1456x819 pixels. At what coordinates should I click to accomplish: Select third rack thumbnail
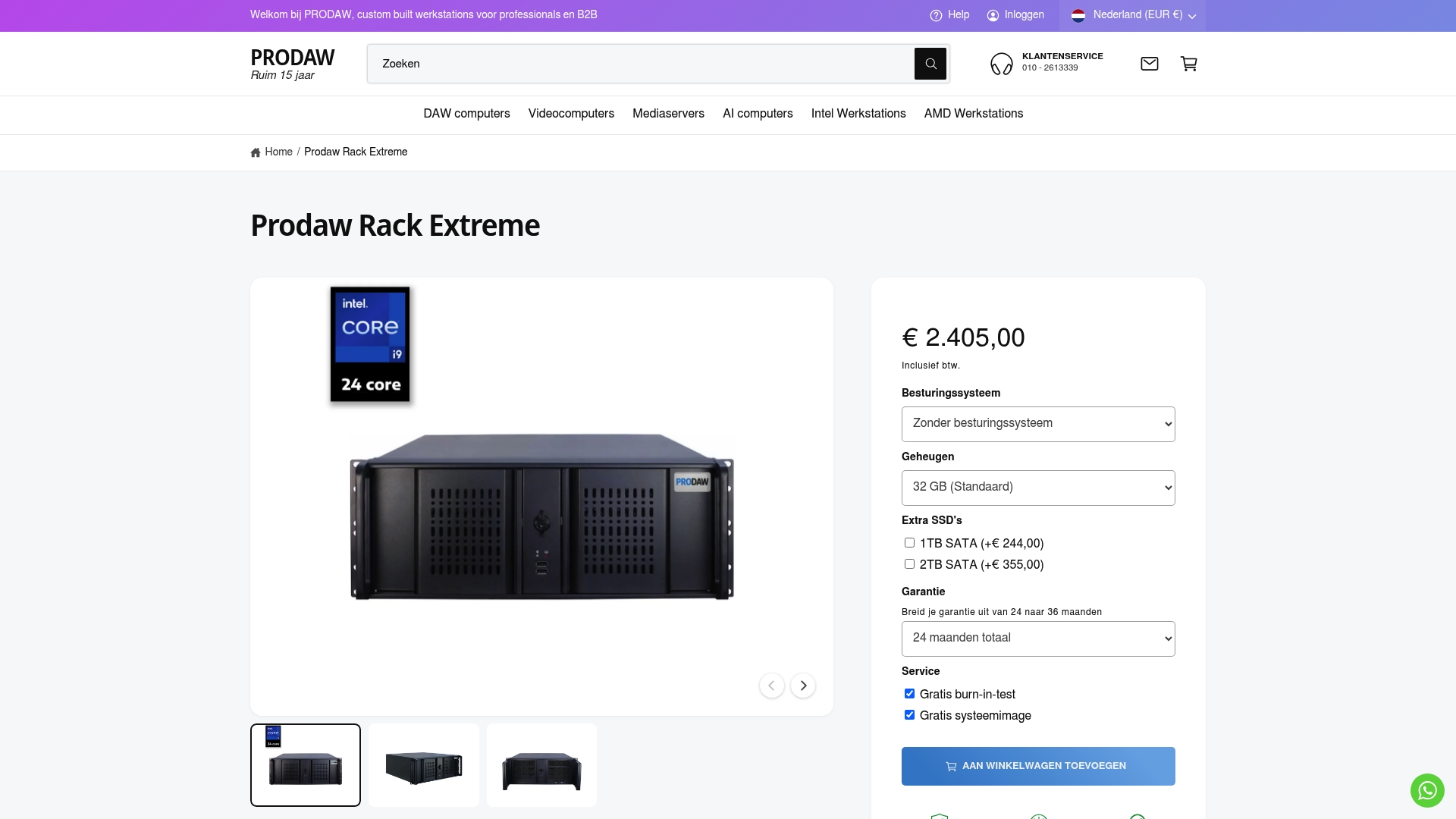pyautogui.click(x=541, y=765)
